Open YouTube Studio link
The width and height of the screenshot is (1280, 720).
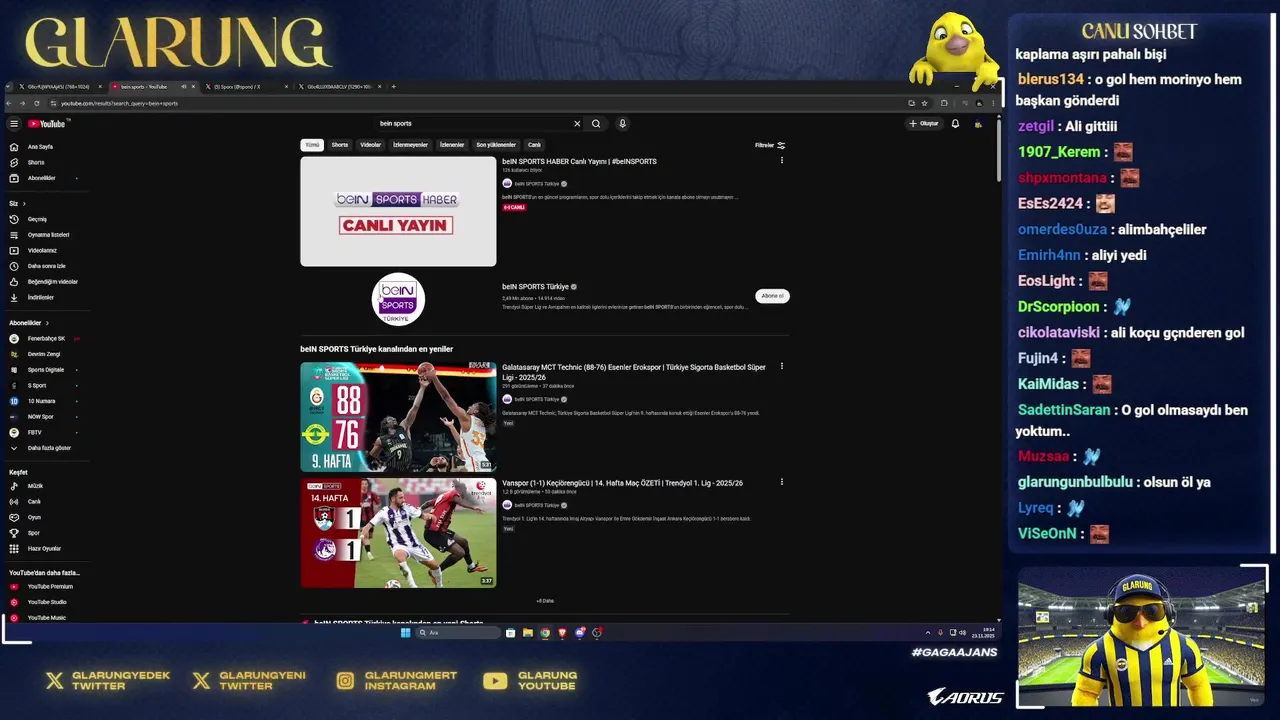(x=47, y=602)
